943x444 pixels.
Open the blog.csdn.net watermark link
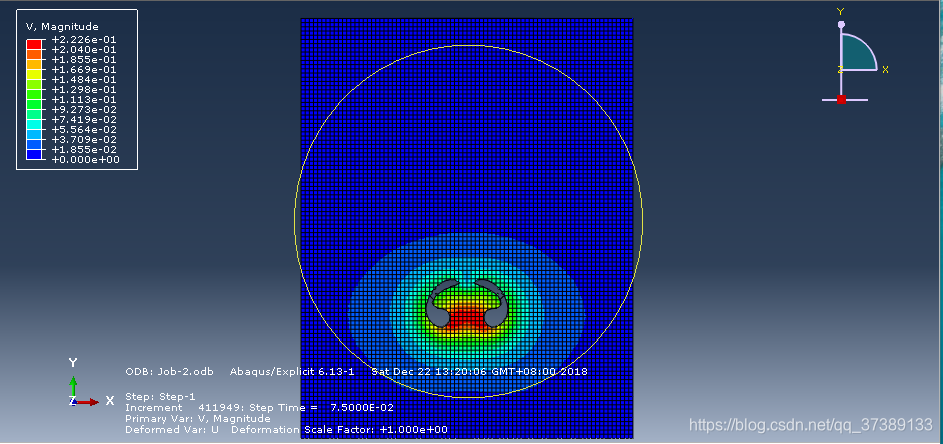tap(812, 426)
